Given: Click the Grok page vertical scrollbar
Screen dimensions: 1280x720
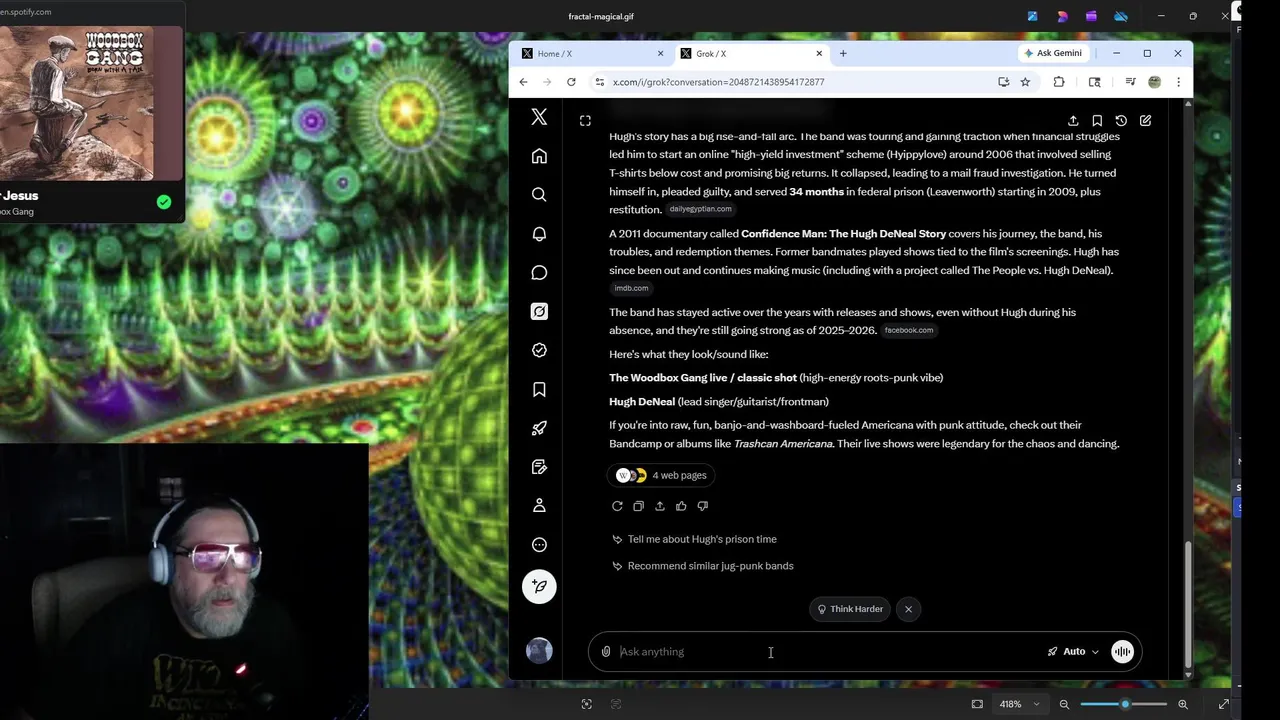Looking at the screenshot, I should [x=1188, y=605].
